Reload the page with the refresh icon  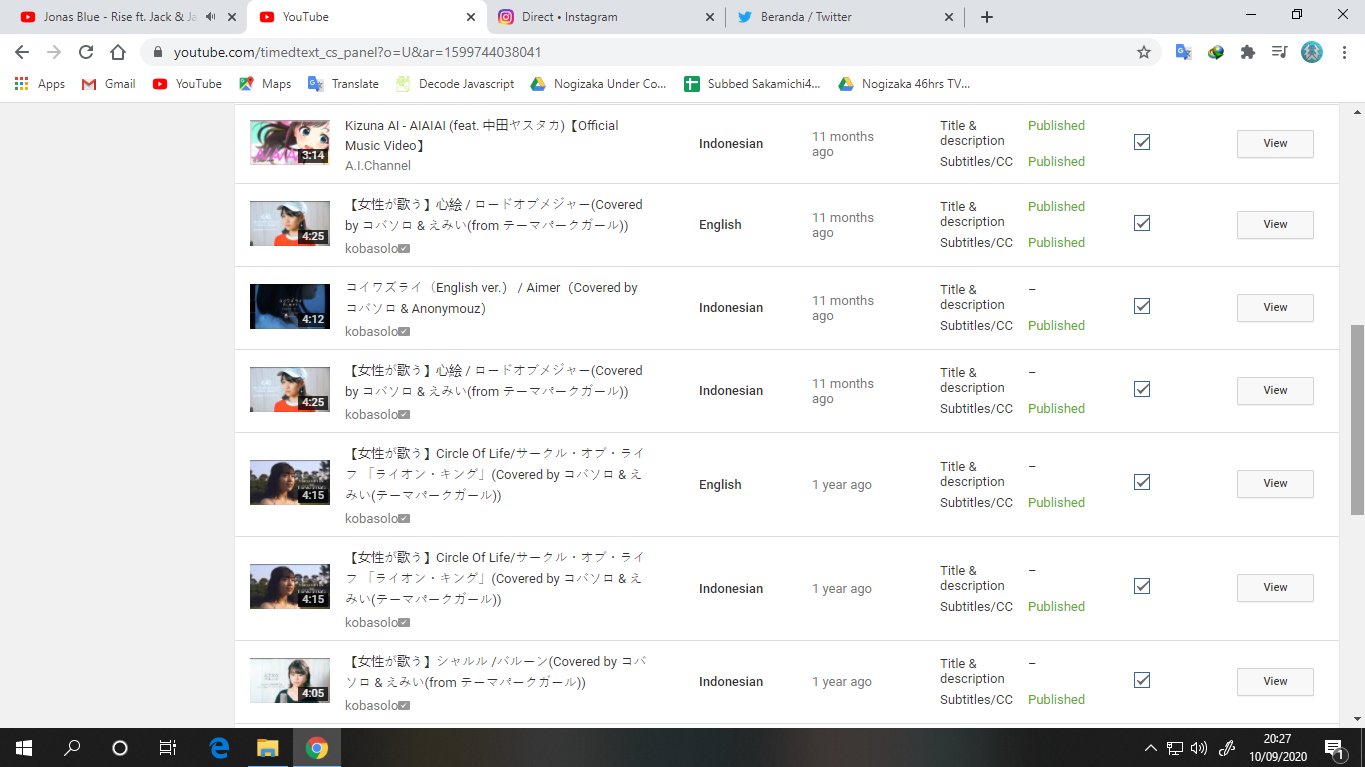coord(86,52)
